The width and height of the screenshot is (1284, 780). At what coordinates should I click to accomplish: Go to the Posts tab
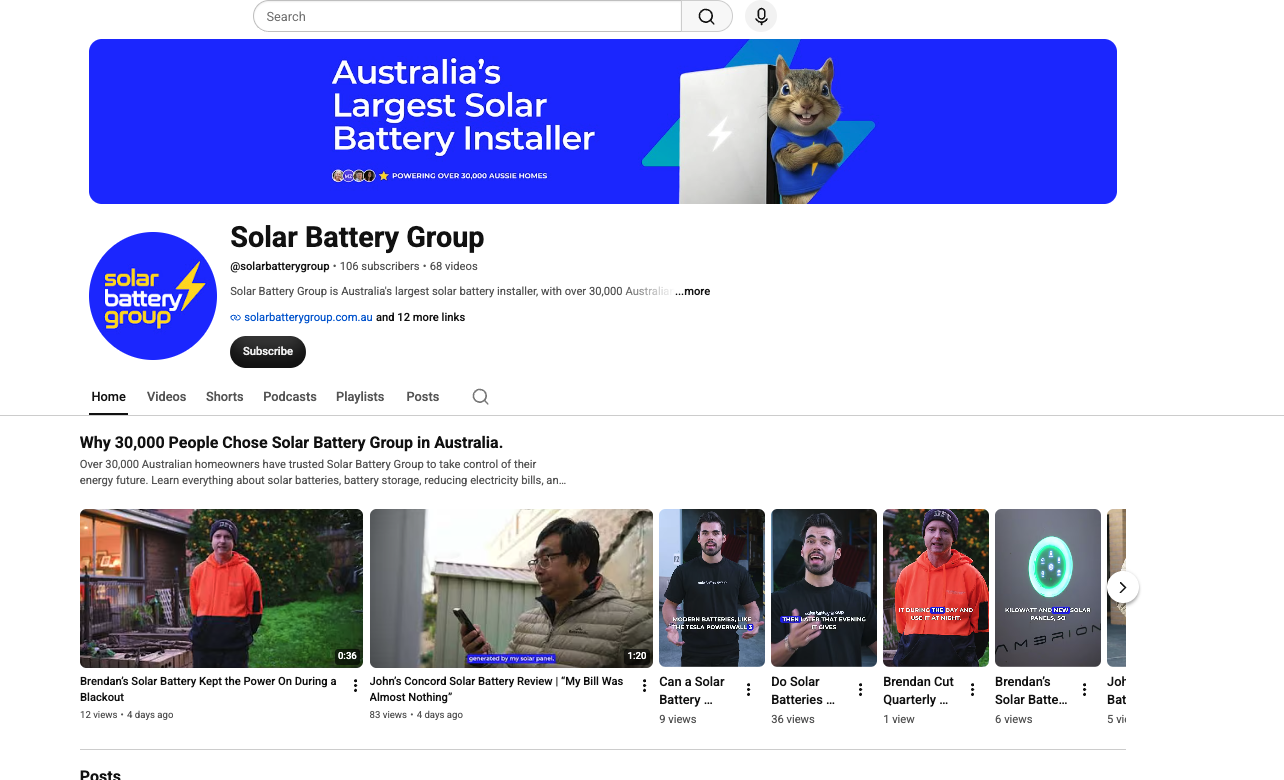(x=423, y=397)
